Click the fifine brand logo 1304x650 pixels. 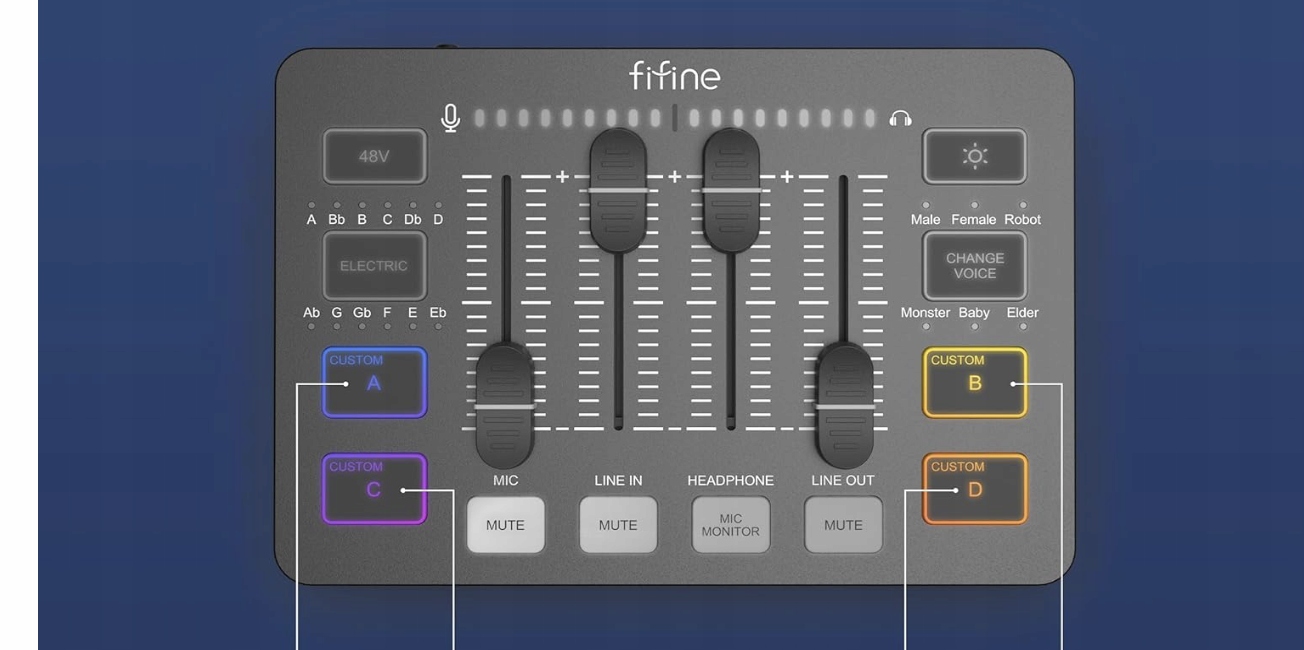tap(674, 75)
